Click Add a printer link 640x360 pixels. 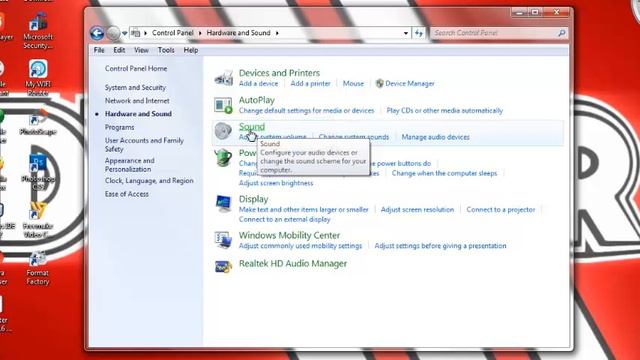(x=311, y=84)
